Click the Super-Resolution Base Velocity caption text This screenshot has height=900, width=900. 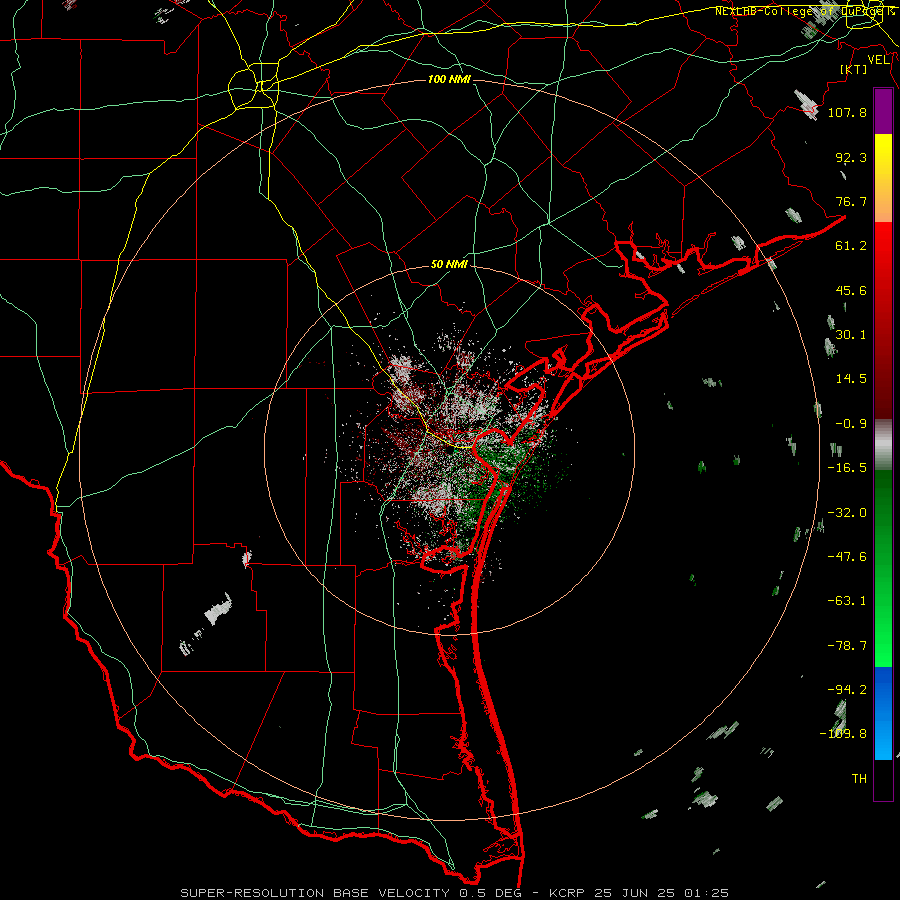click(455, 893)
